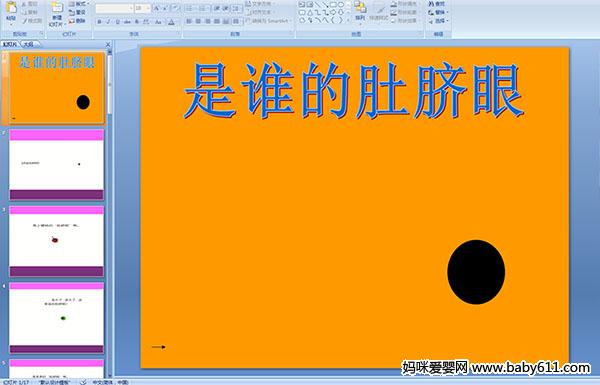Viewport: 600px width, 385px height.
Task: Click the Find icon in the editing group
Action: (437, 4)
